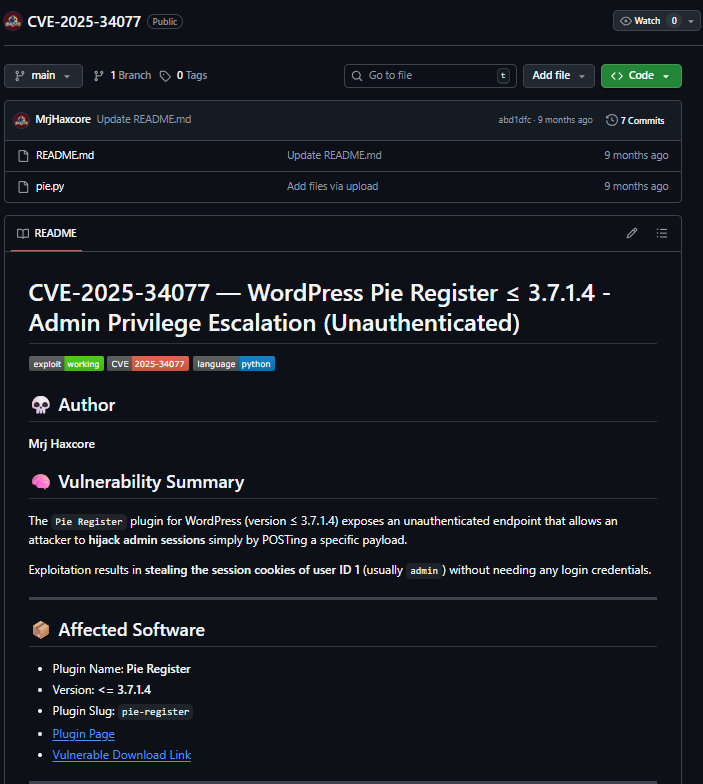Click the Affected Software heading
The width and height of the screenshot is (703, 784).
pos(132,630)
